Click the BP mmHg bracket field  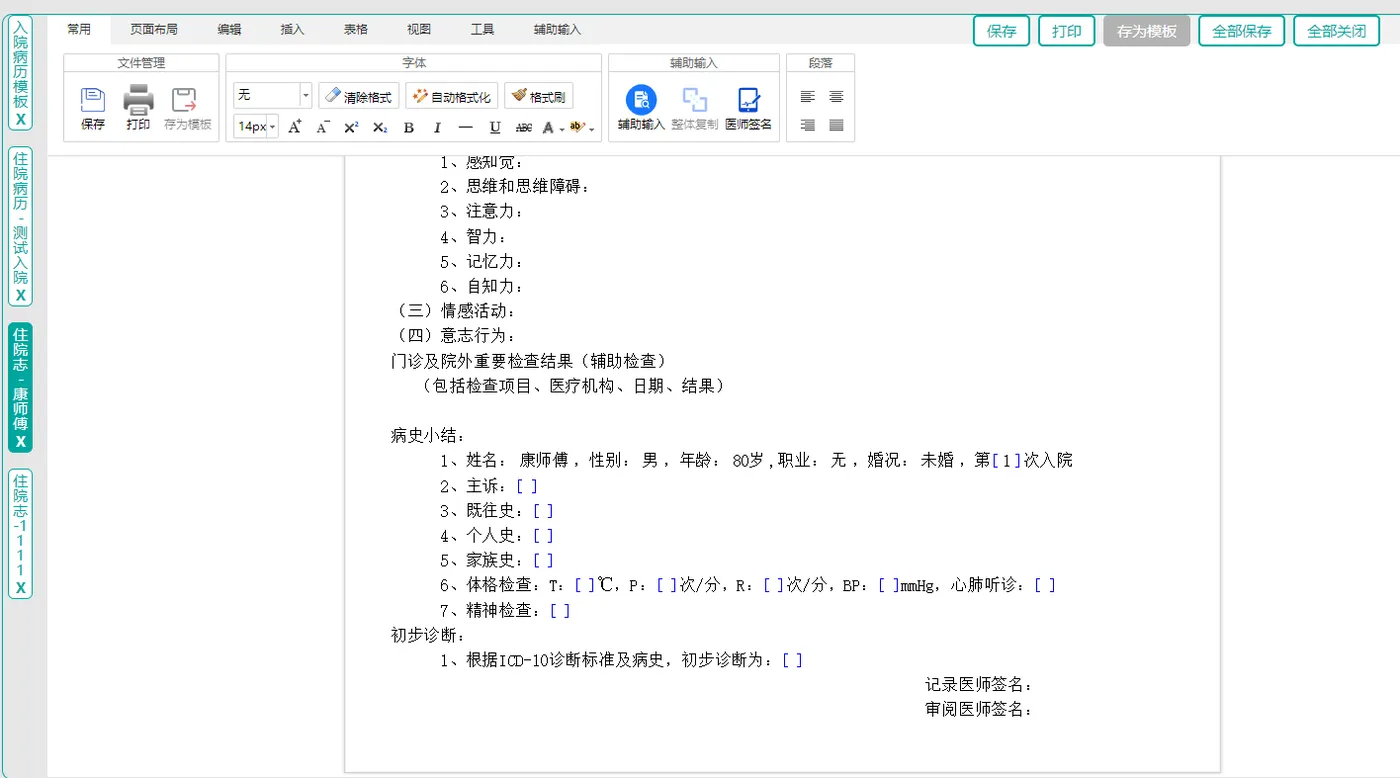point(888,585)
